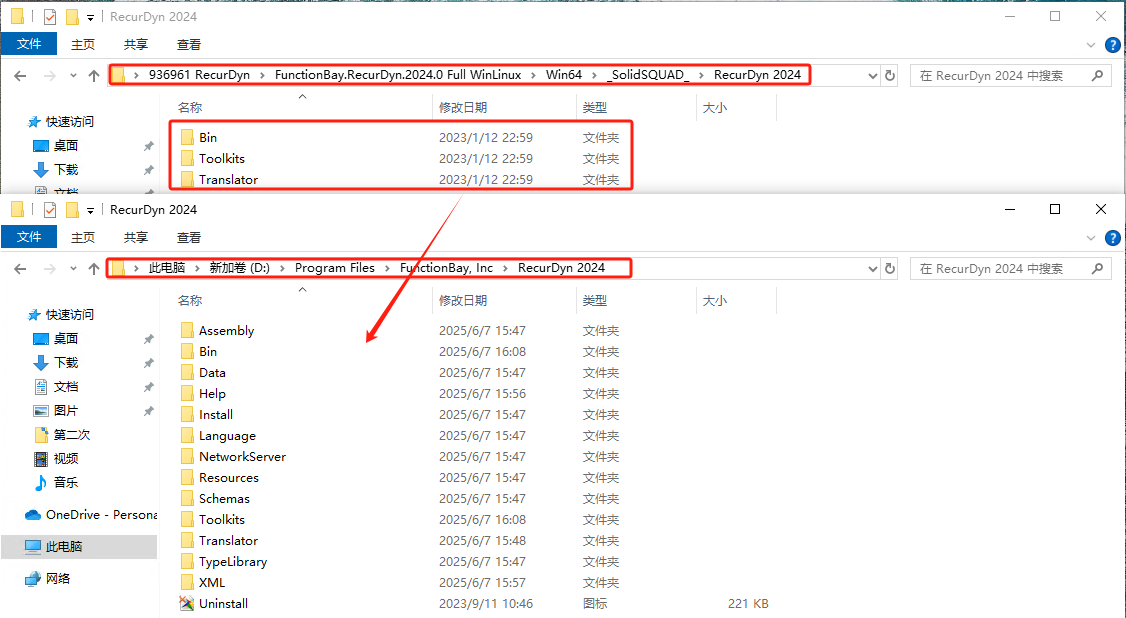Open 主页 tab in the upper Explorer window
Screen dimensions: 1126x618
(x=83, y=45)
